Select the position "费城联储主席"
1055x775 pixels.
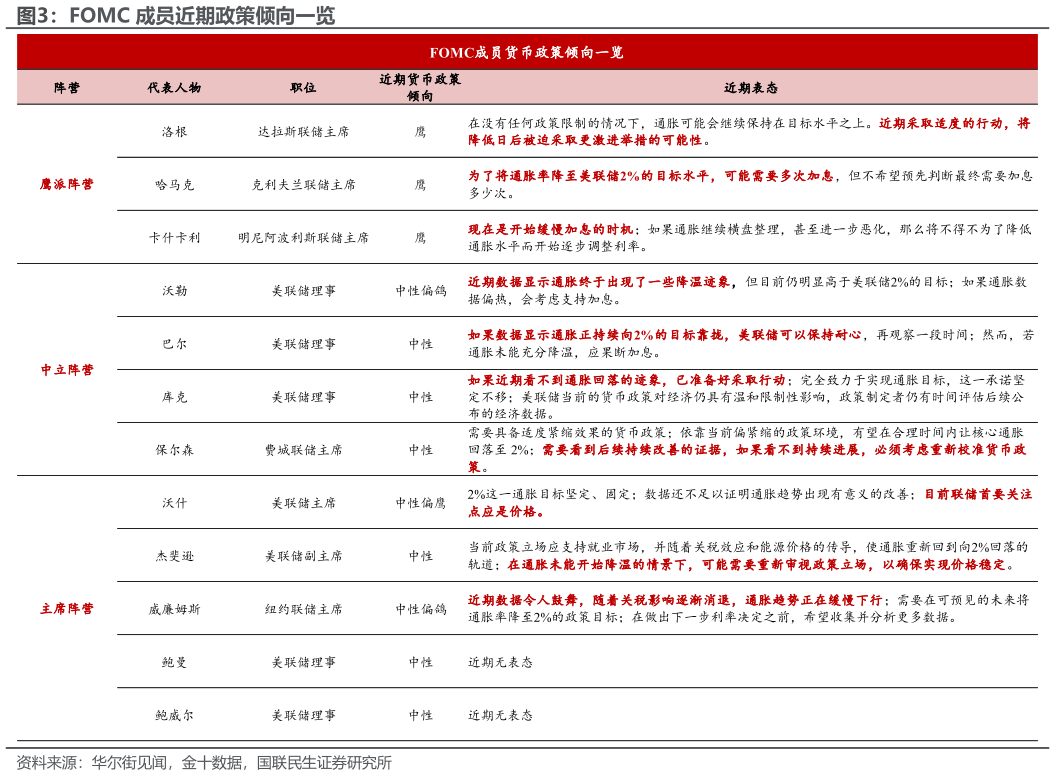(303, 449)
